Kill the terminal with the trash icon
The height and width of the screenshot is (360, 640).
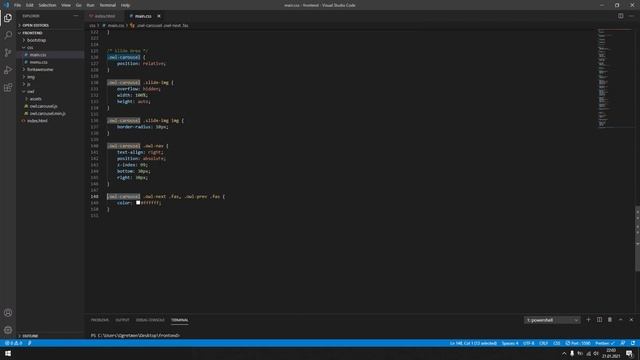coord(610,320)
